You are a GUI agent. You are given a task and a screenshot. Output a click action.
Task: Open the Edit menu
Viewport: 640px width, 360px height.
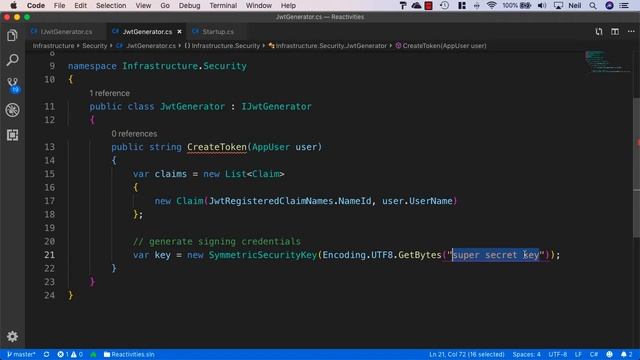click(x=80, y=5)
